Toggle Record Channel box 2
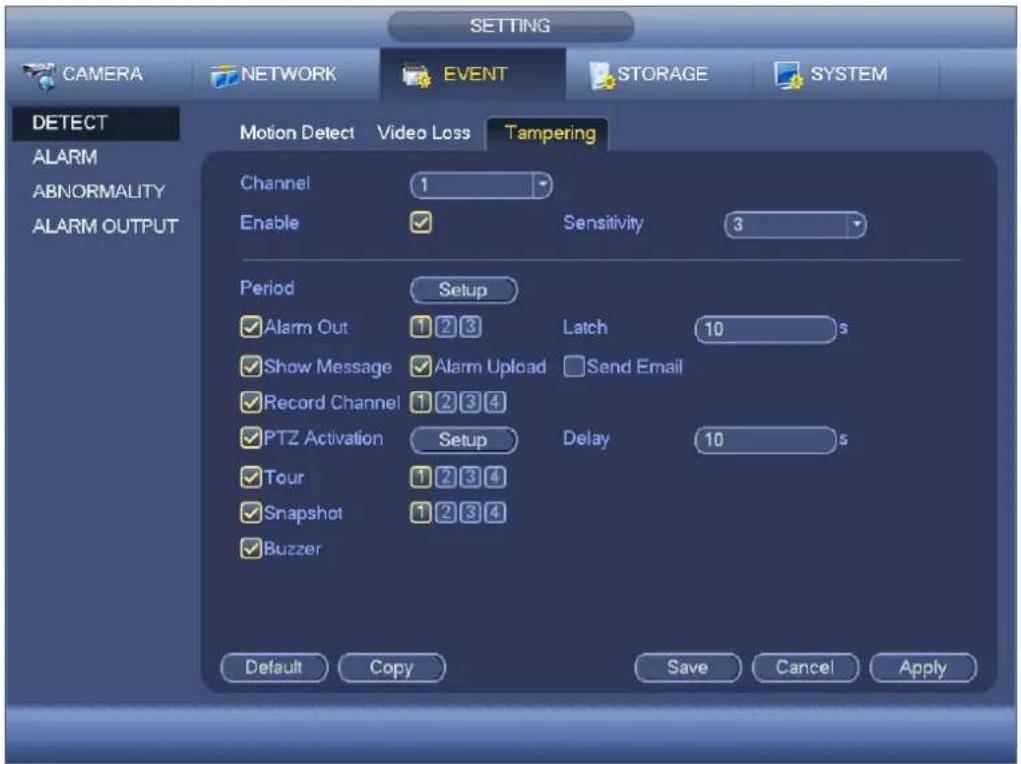The image size is (1021, 764). click(x=445, y=403)
